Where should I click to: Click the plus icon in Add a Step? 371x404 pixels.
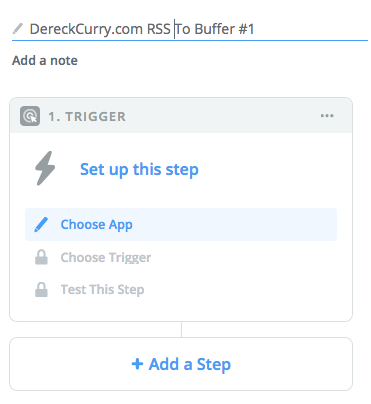(x=137, y=364)
